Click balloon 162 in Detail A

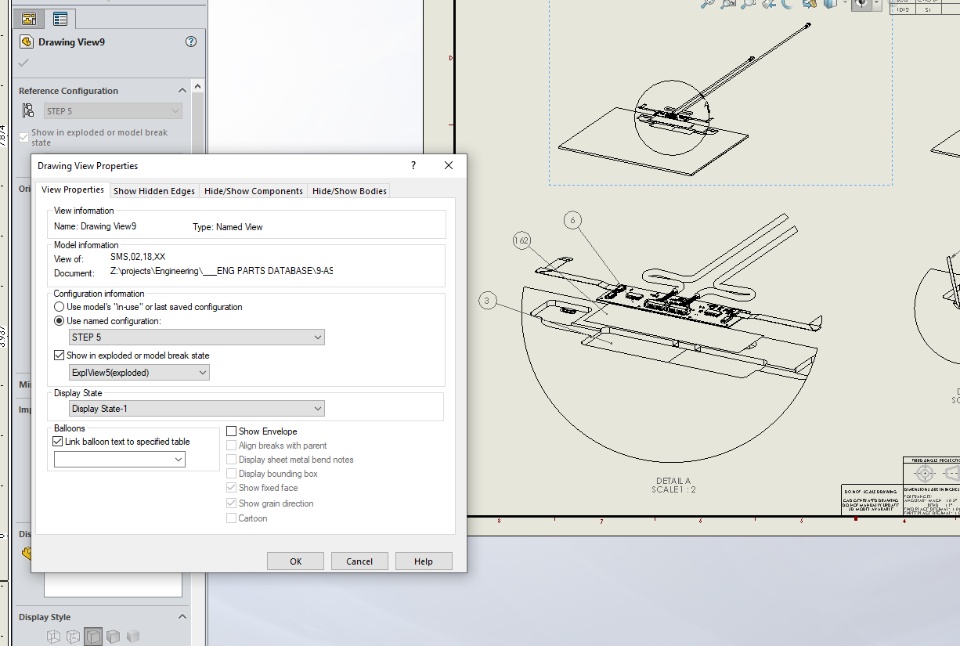pyautogui.click(x=522, y=240)
